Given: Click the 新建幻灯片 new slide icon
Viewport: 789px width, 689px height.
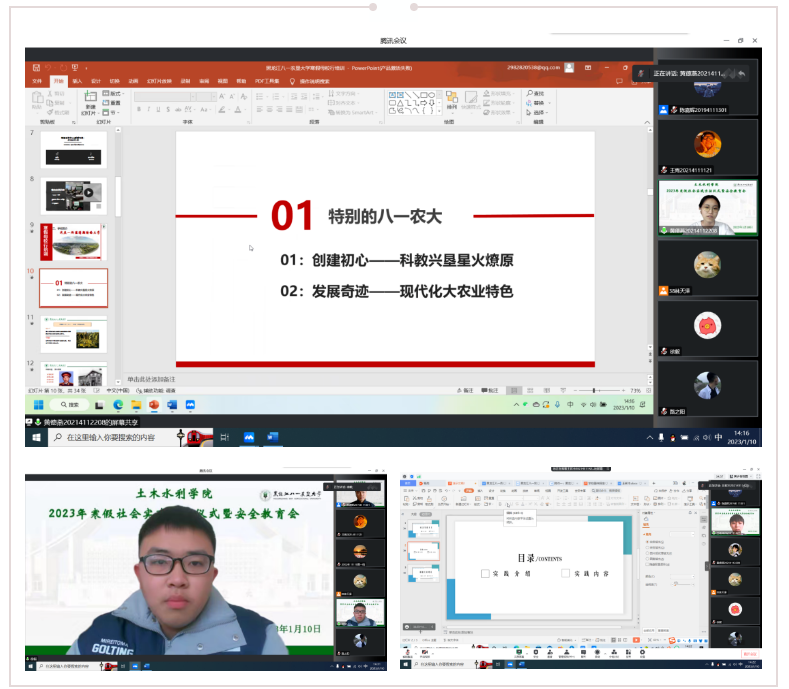Looking at the screenshot, I should point(90,99).
